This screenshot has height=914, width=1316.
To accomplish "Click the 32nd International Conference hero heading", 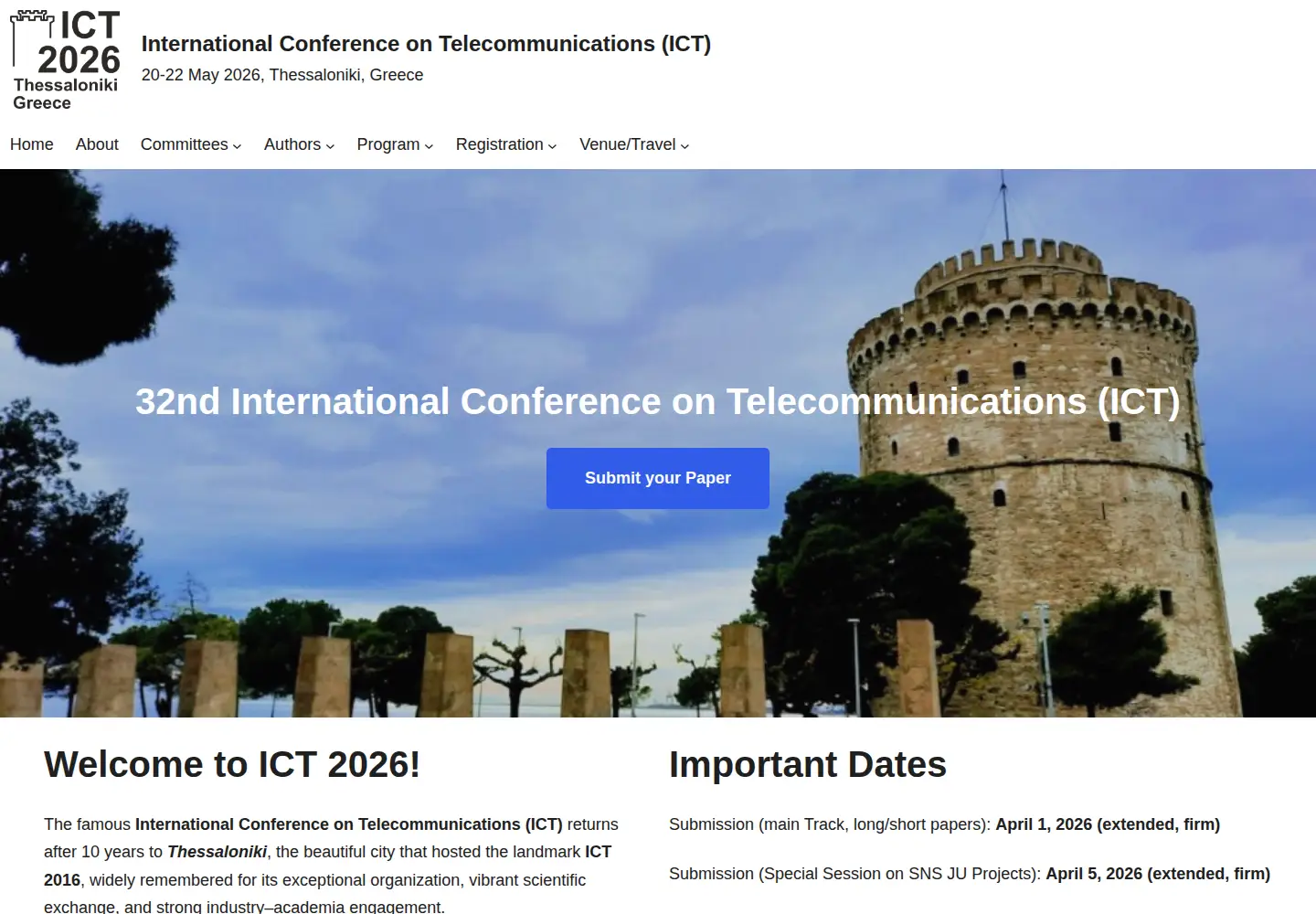I will 658,402.
